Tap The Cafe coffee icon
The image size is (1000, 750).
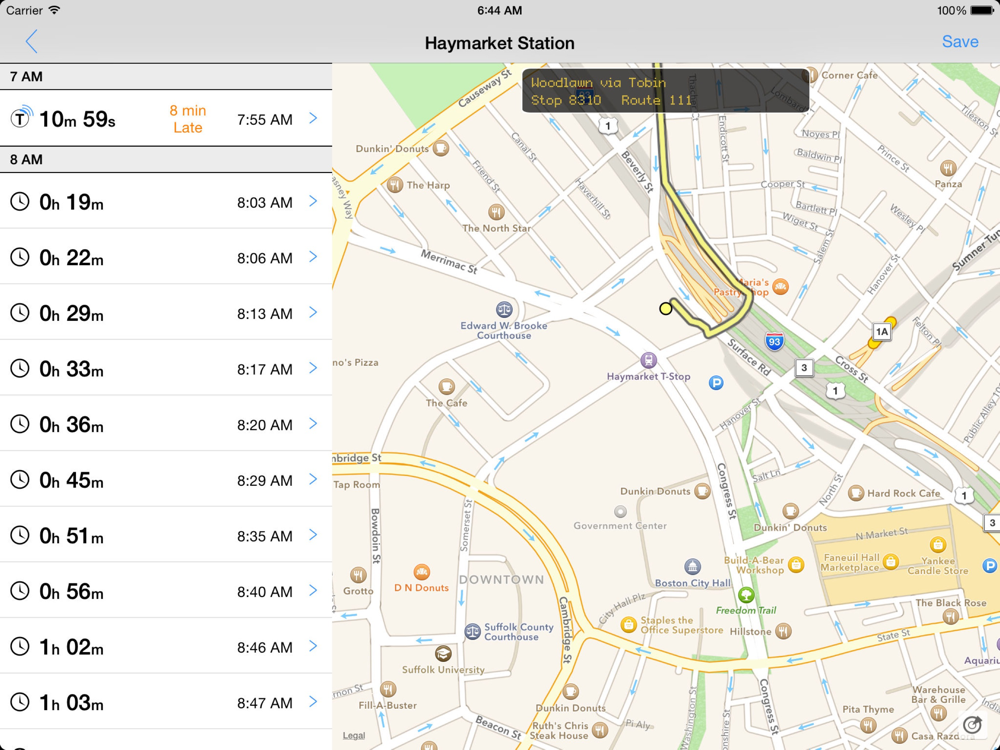(x=446, y=386)
